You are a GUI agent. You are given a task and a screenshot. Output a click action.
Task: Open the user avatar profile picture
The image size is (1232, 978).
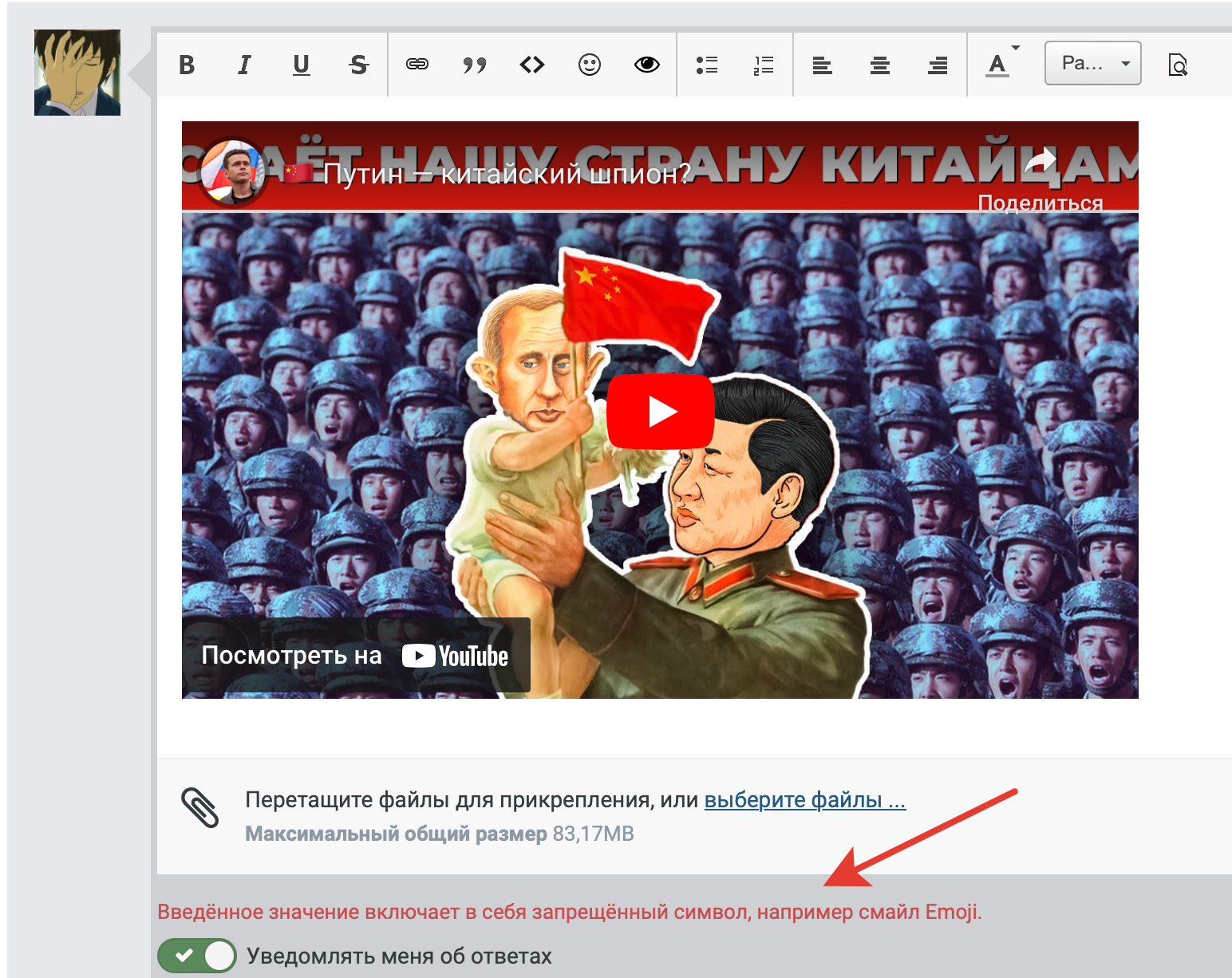click(77, 73)
